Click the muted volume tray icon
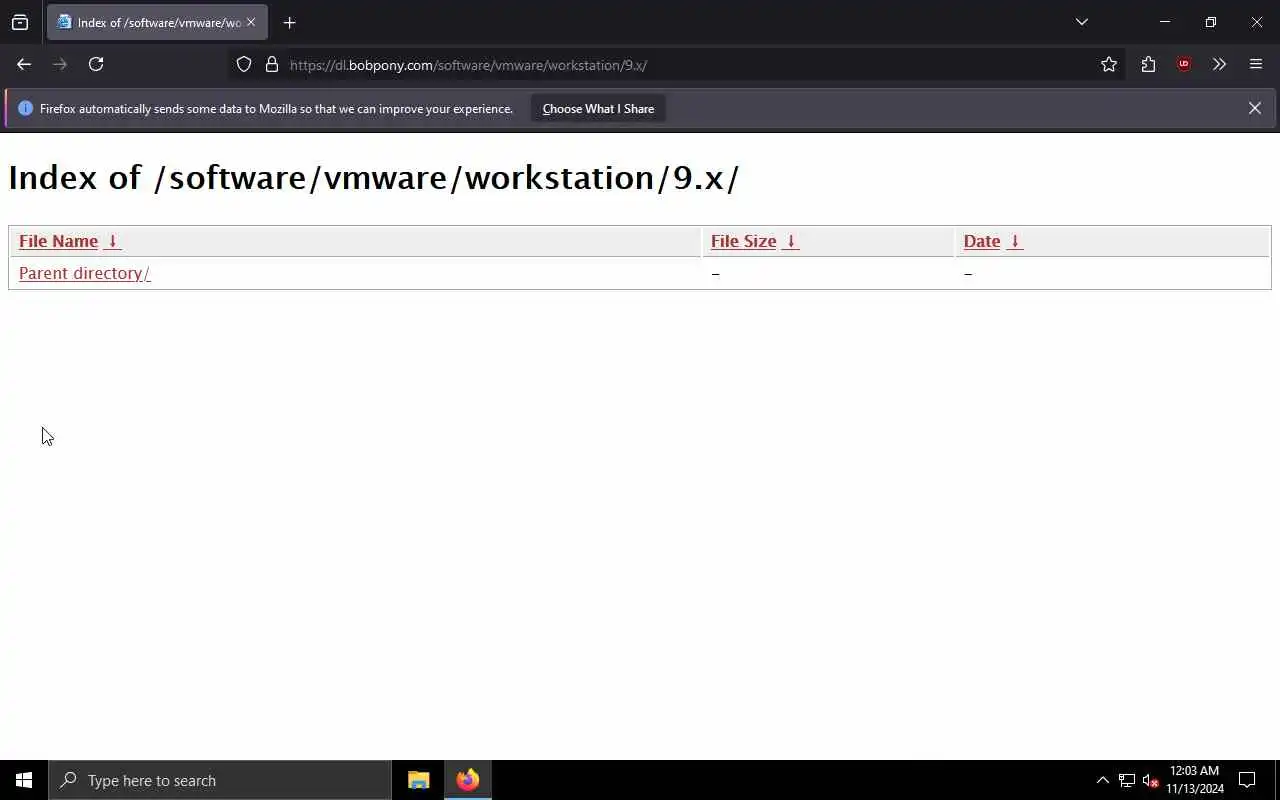 (1150, 780)
